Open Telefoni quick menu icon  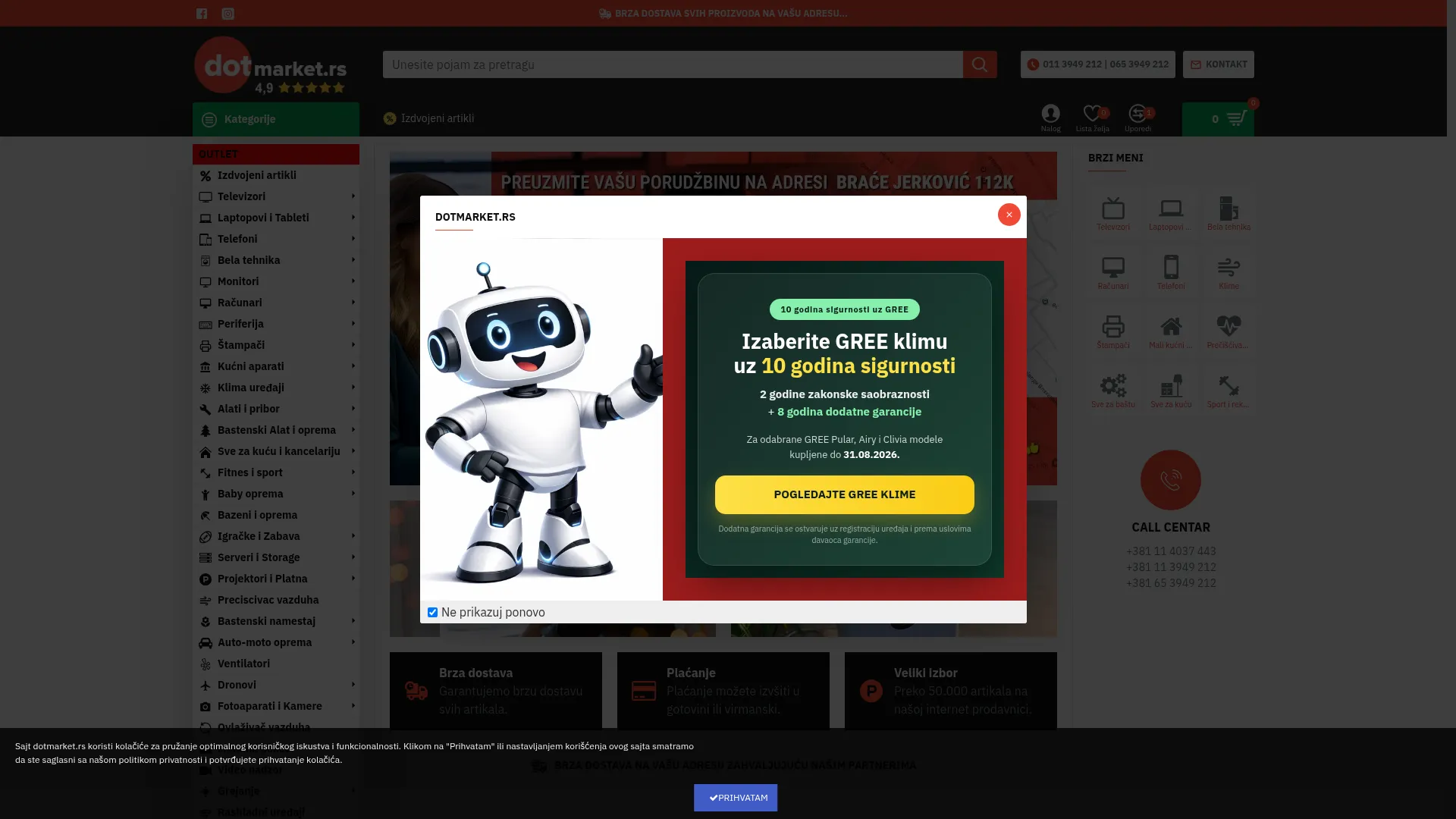pos(1171,272)
